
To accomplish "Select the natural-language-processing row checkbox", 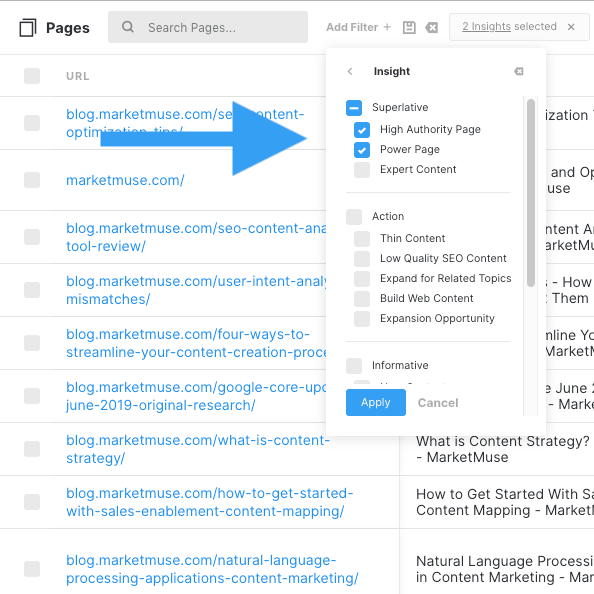I will click(32, 569).
